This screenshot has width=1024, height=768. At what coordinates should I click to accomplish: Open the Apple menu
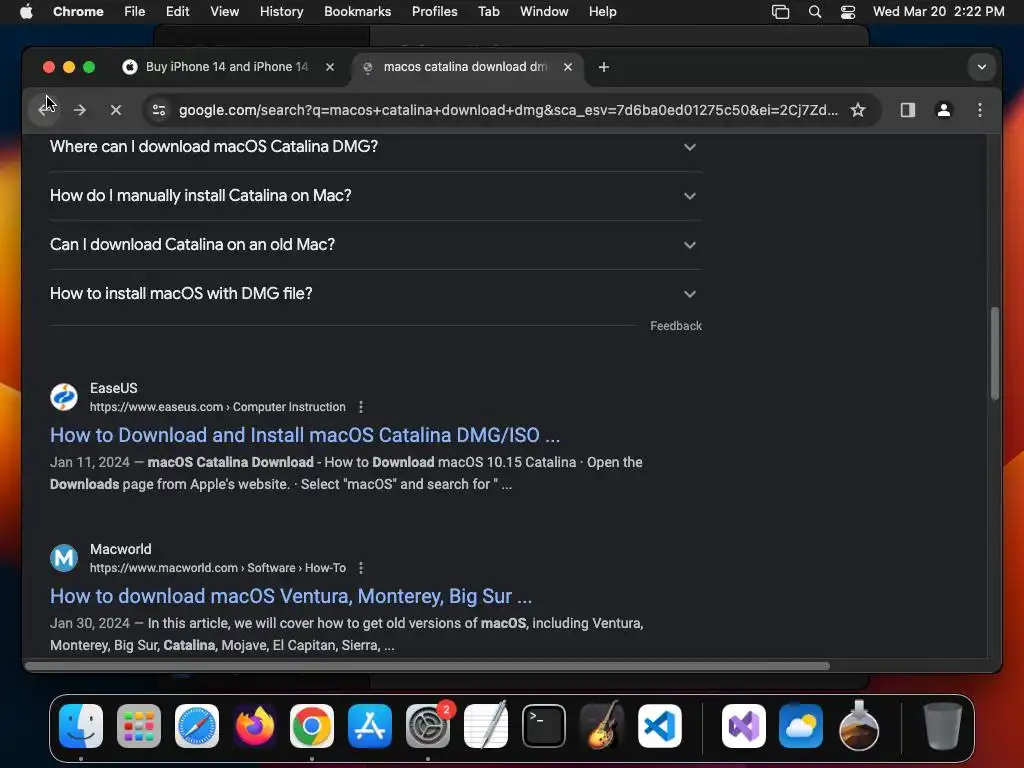26,12
